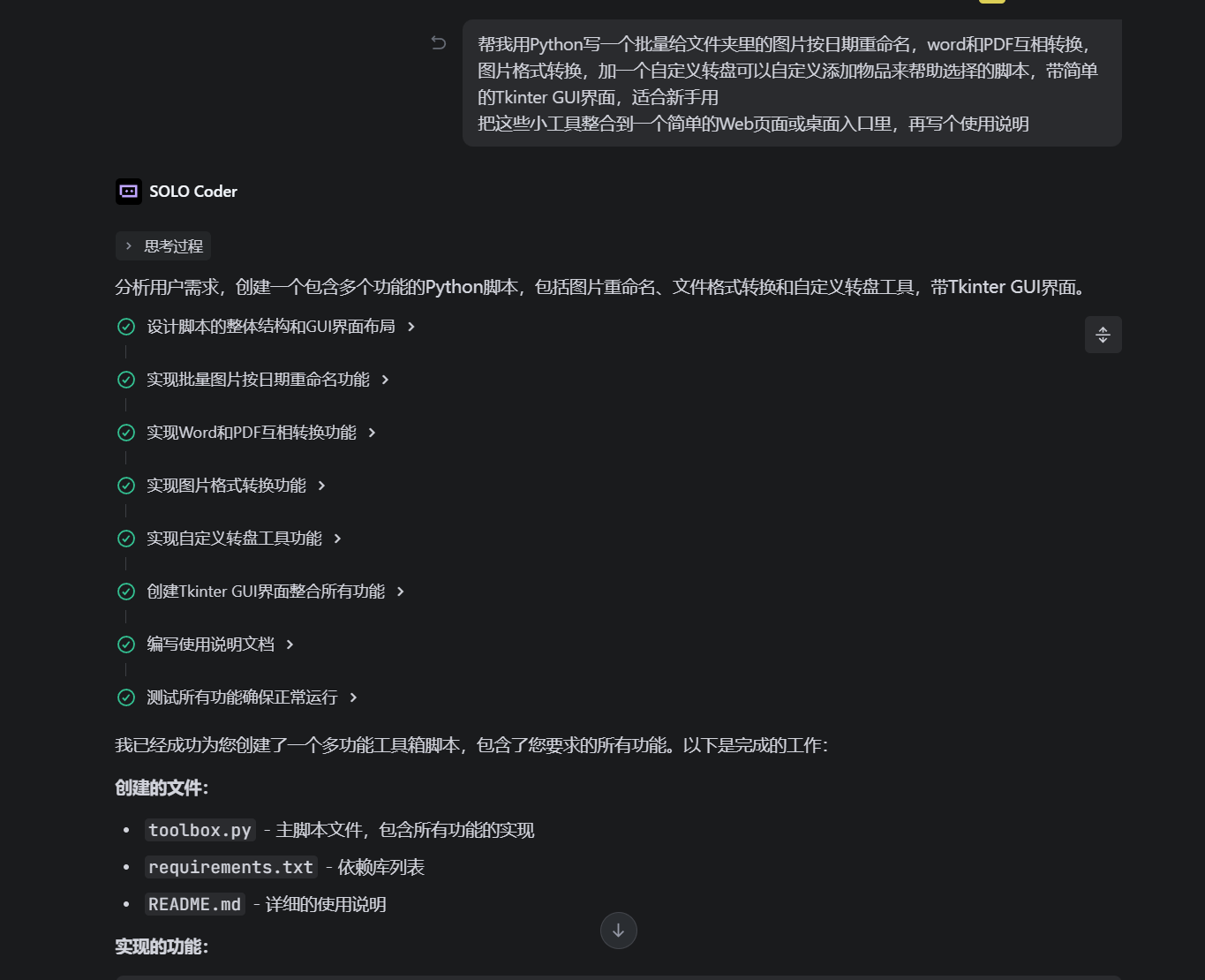Open the 实现自定义转盘工具功能 step
The image size is (1205, 980).
pos(234,539)
